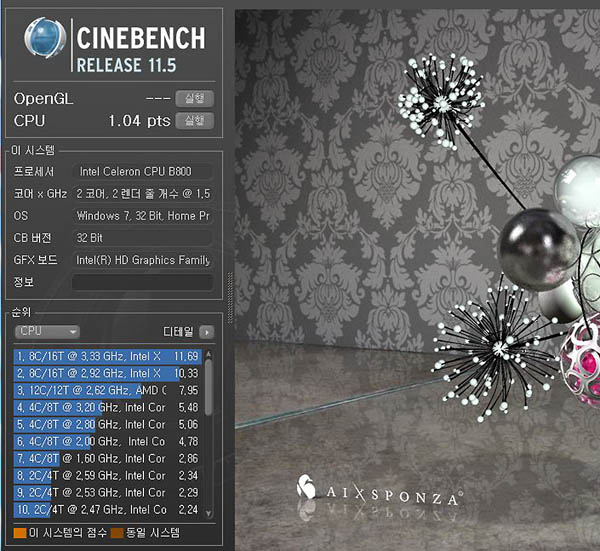Image resolution: width=600 pixels, height=551 pixels.
Task: Run the CPU benchmark test
Action: 194,121
